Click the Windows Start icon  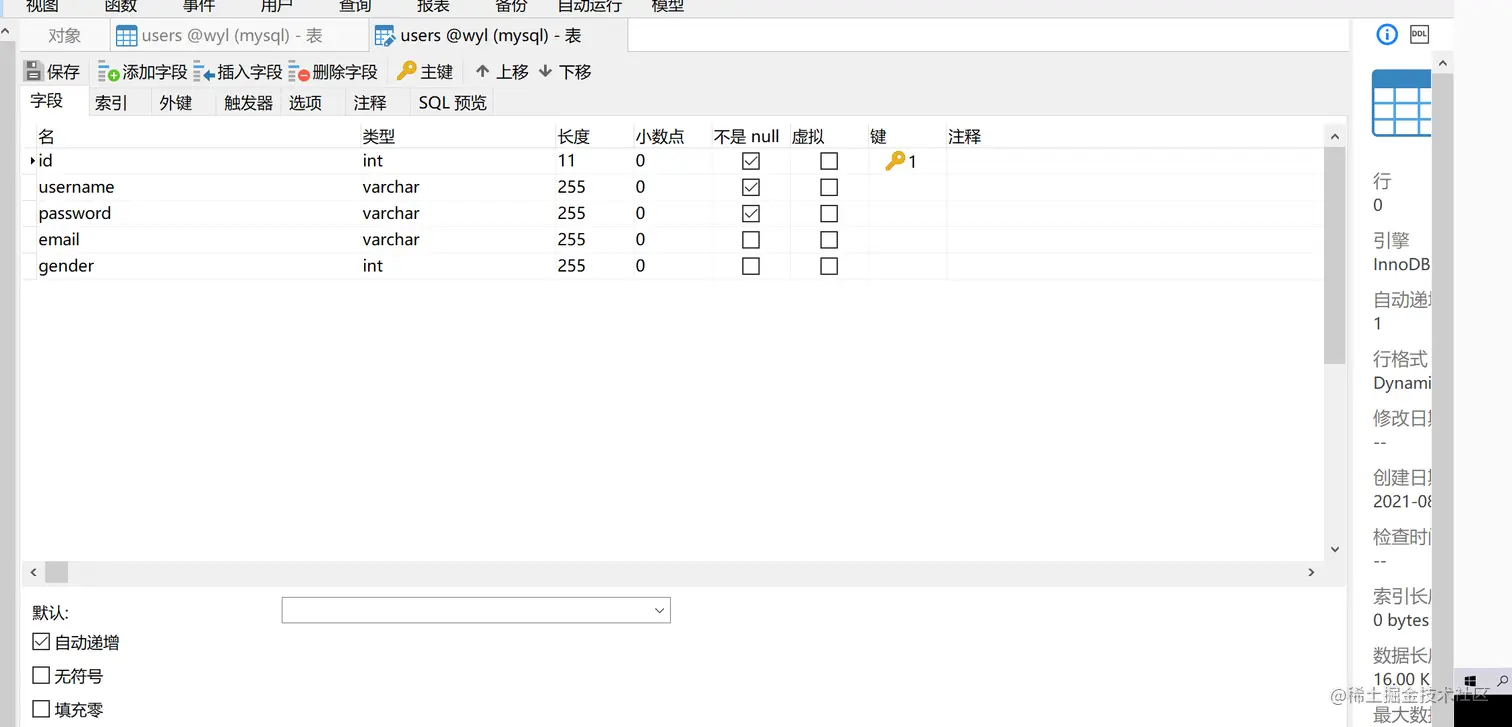tap(1470, 681)
